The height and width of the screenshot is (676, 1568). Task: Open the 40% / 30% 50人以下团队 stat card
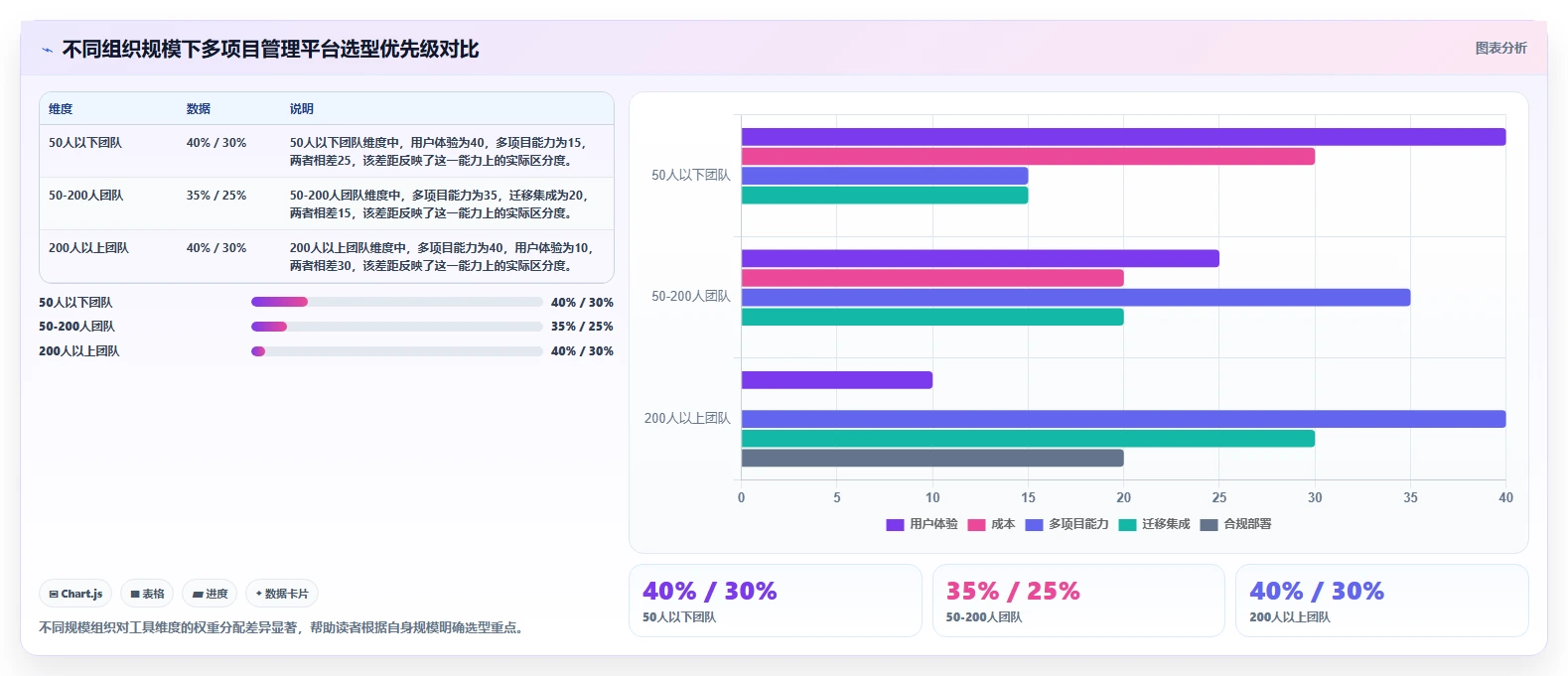click(x=775, y=601)
